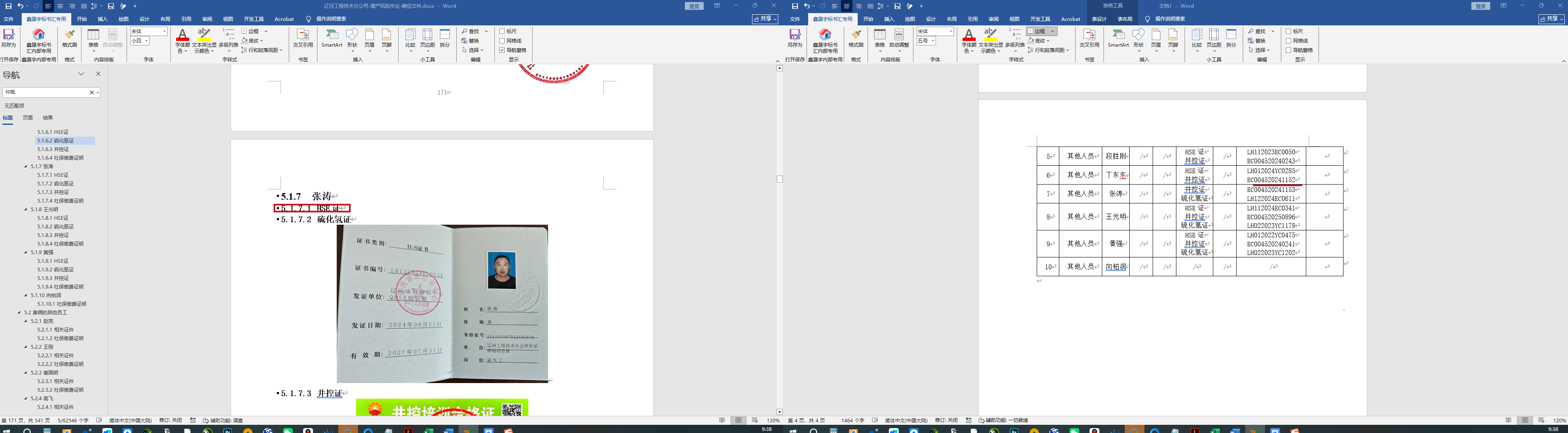Enable 网格线 gridlines checkbox in left window
1568x433 pixels.
(502, 41)
